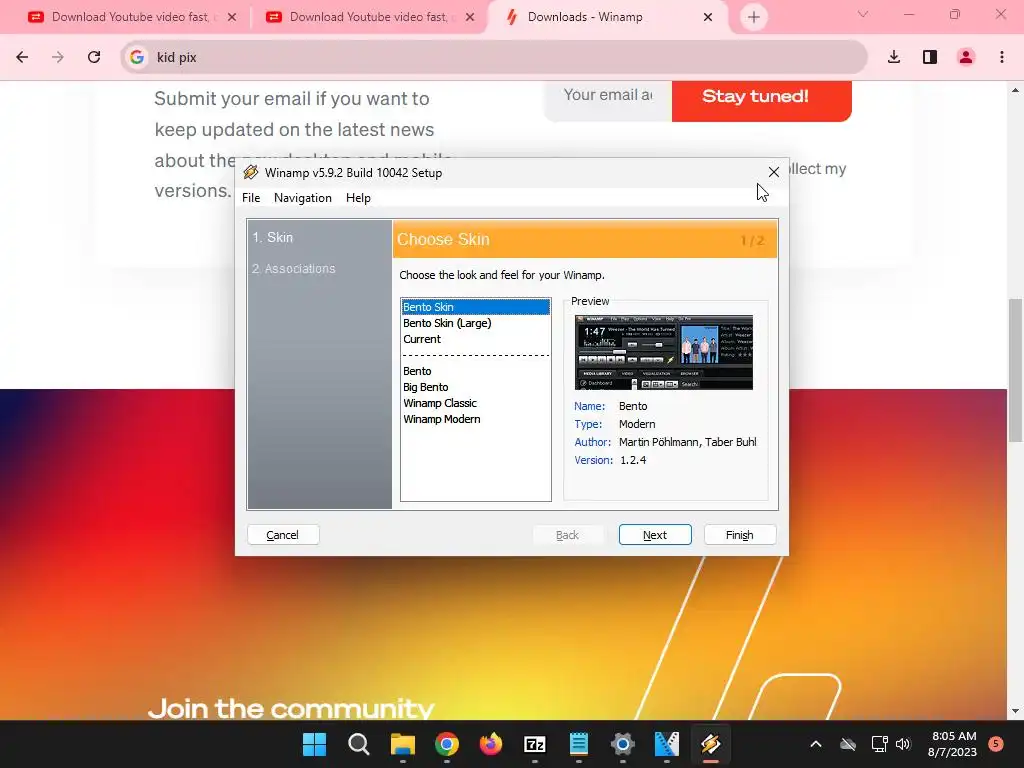
Task: Close the Winamp Setup dialog
Action: point(774,172)
